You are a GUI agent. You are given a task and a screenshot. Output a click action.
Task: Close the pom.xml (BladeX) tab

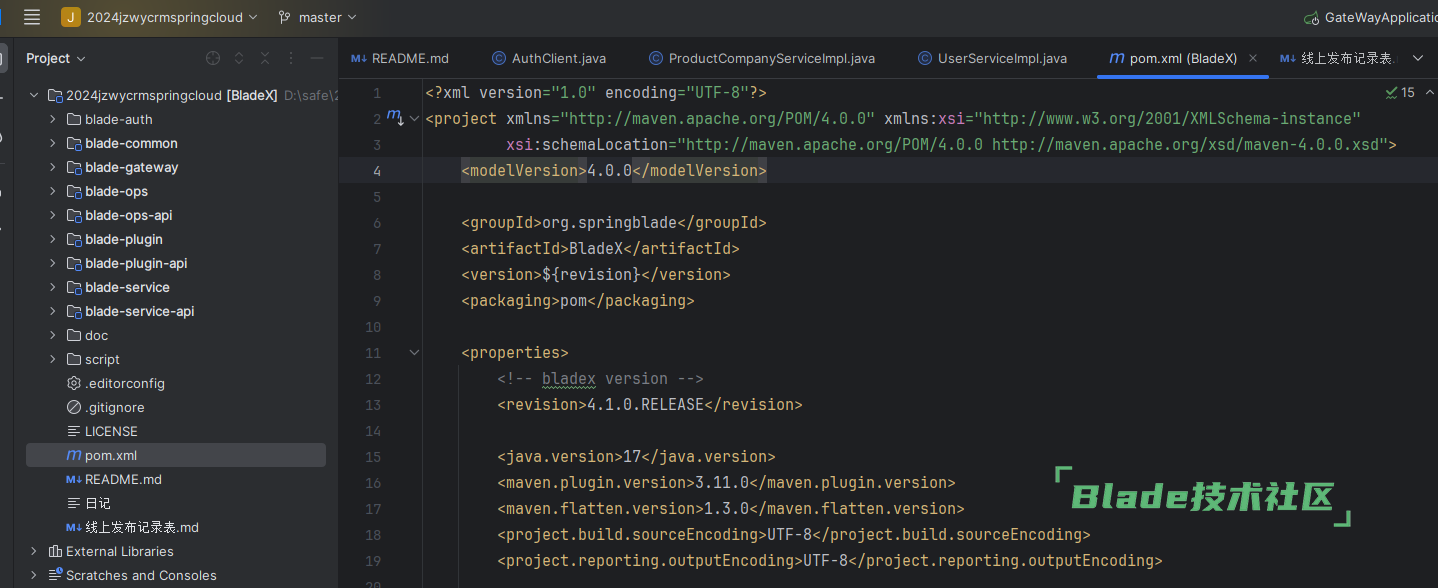click(1253, 58)
